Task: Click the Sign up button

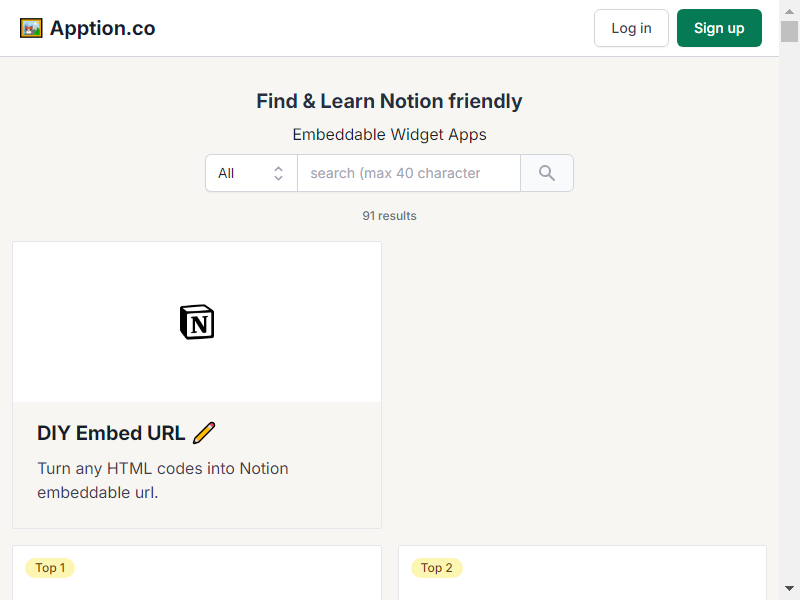Action: pyautogui.click(x=719, y=28)
